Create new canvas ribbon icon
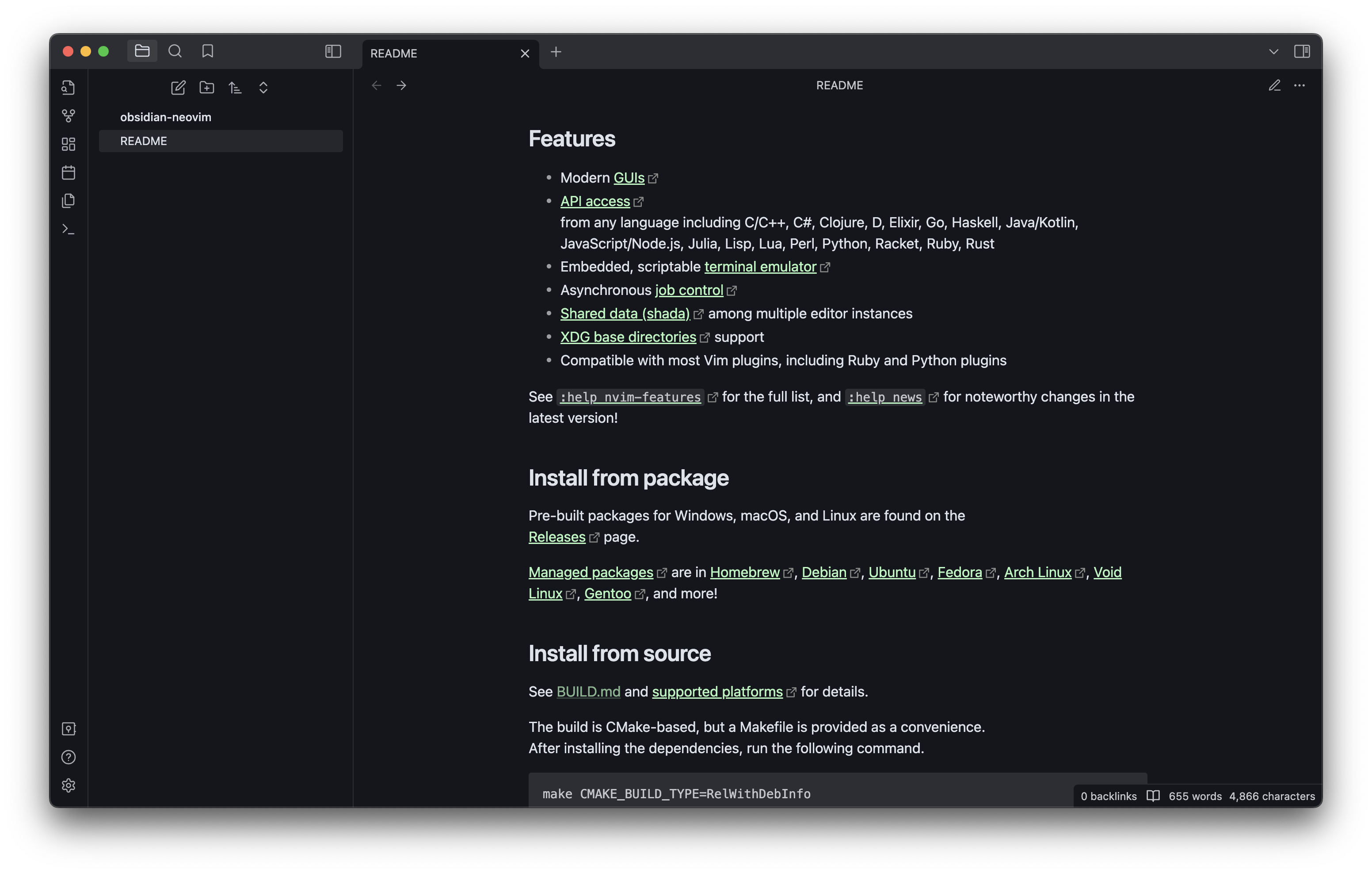This screenshot has width=1372, height=873. click(x=69, y=144)
